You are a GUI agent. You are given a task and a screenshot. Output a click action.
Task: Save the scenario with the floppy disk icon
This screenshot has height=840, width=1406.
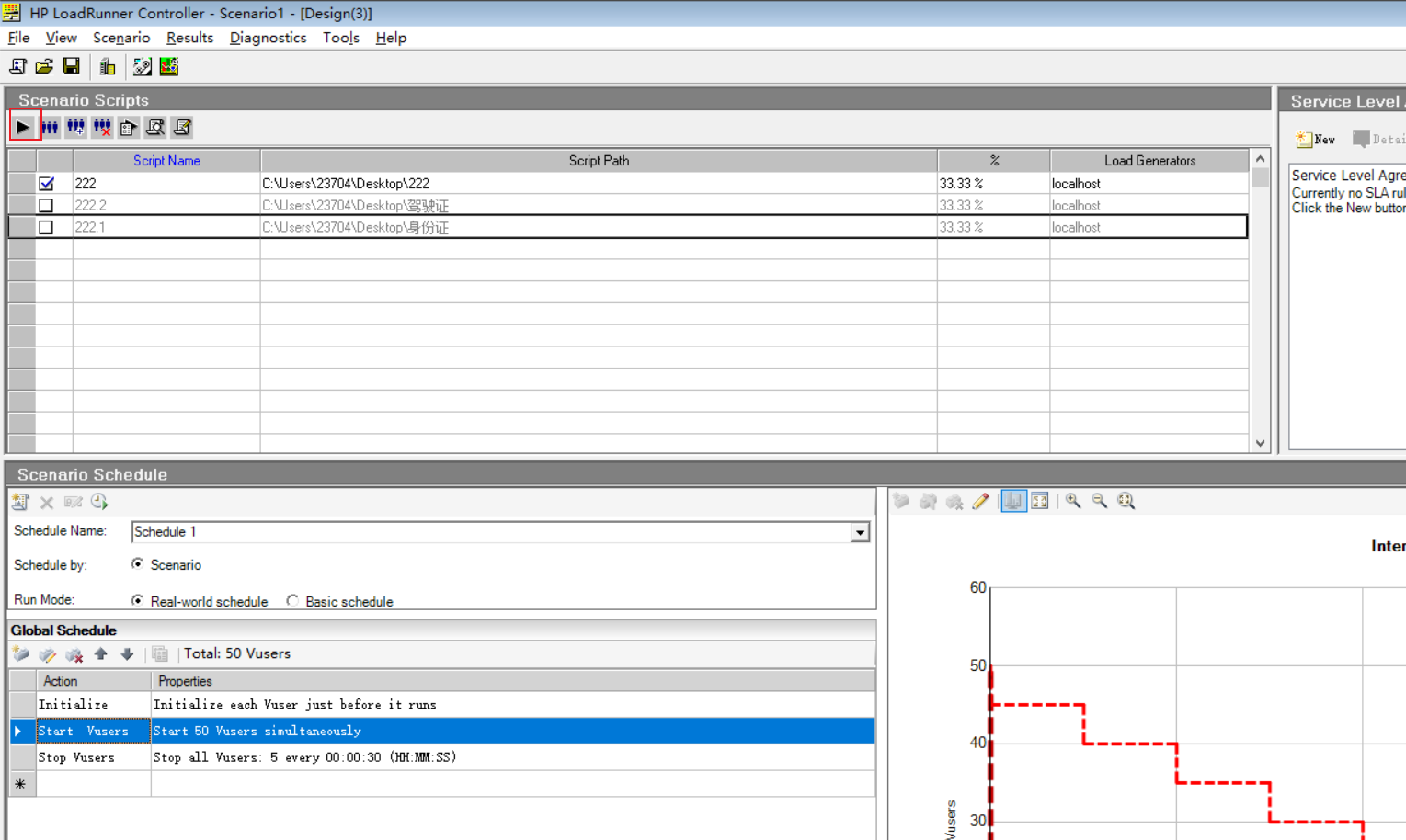click(x=71, y=66)
